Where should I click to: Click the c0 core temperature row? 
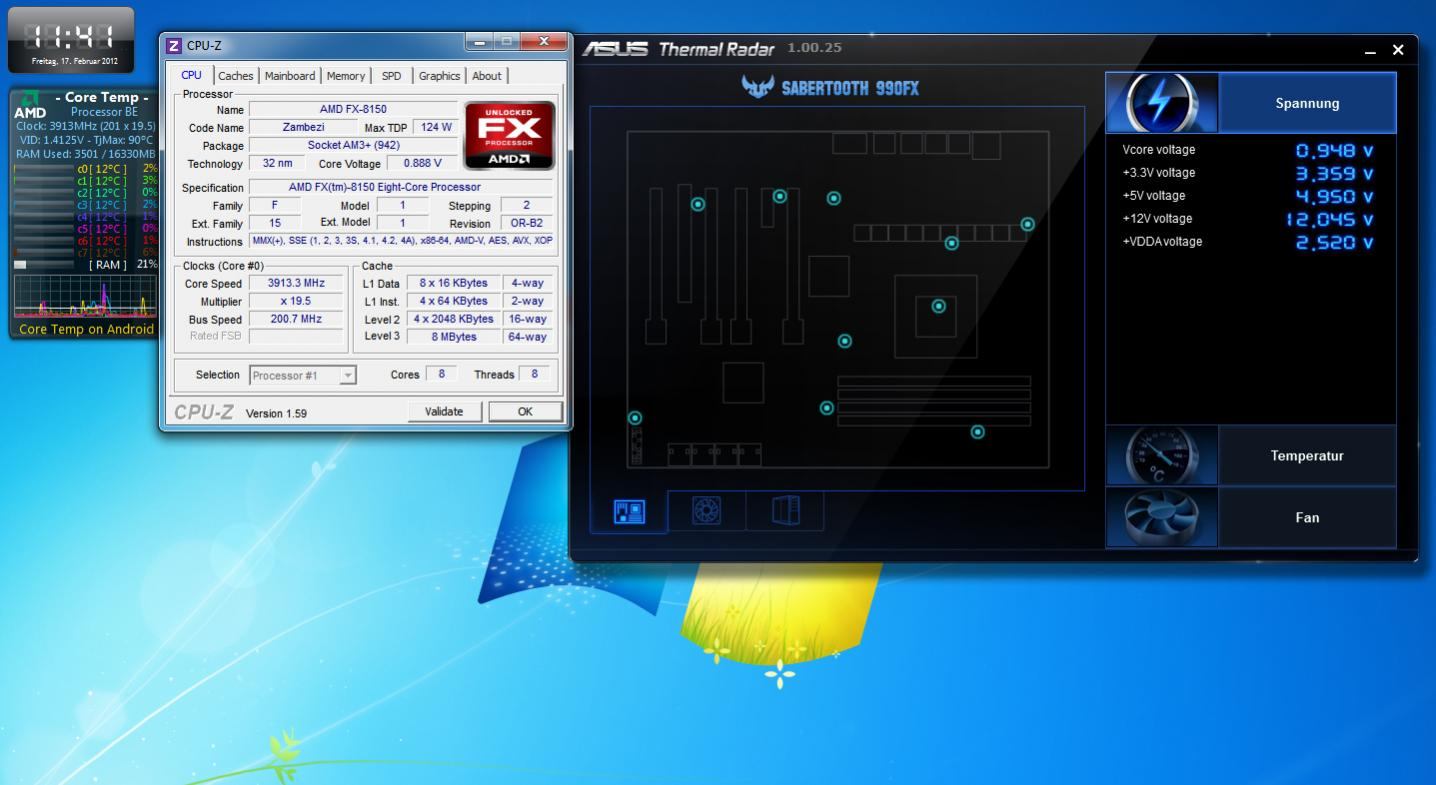point(85,169)
